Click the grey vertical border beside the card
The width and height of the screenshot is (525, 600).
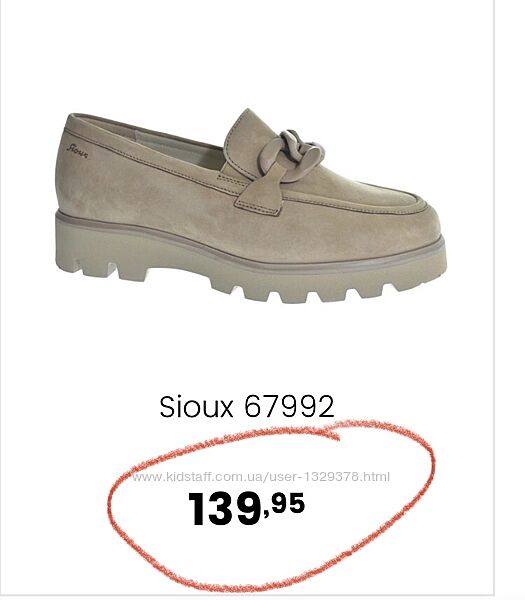point(494,298)
